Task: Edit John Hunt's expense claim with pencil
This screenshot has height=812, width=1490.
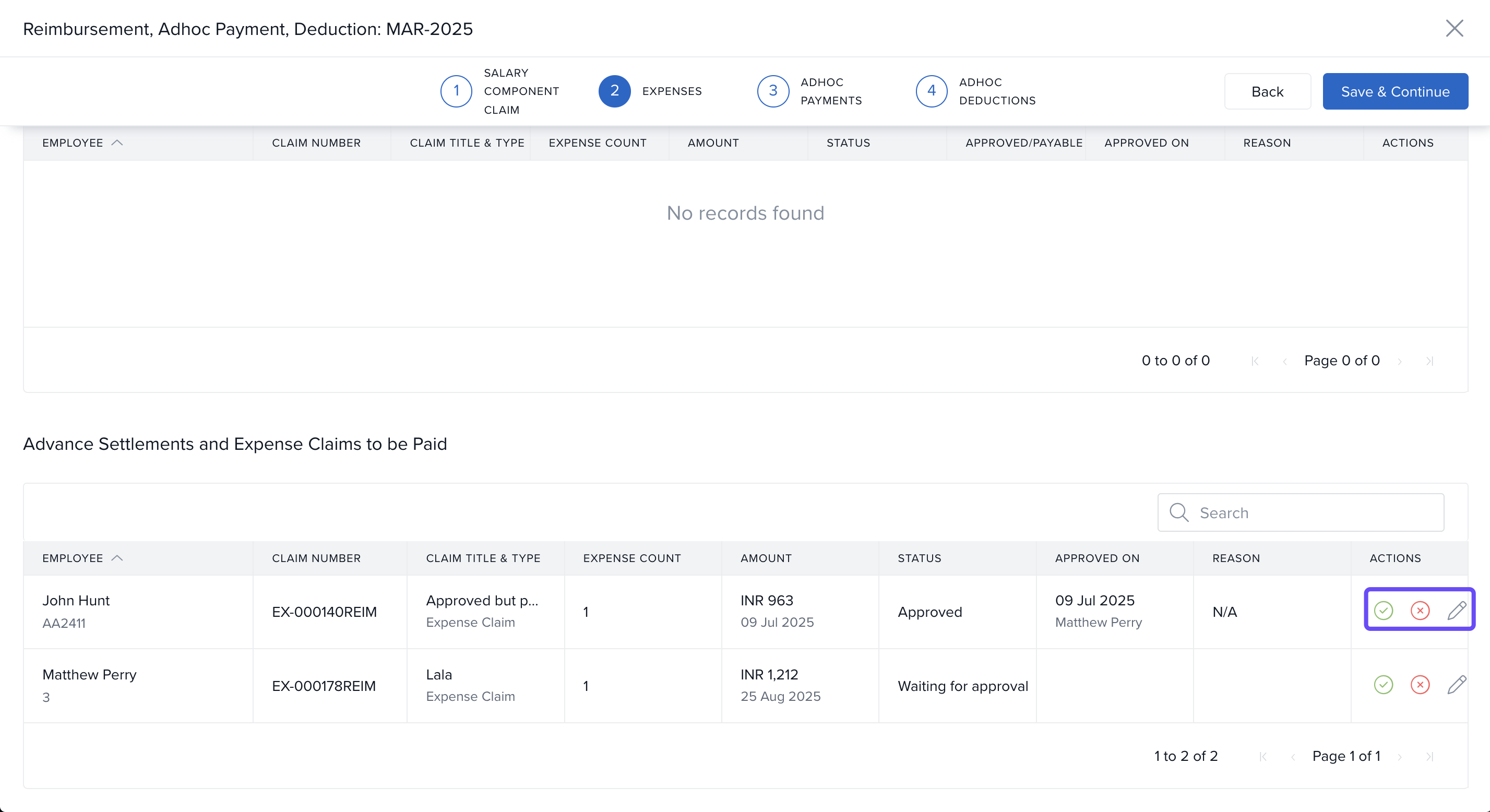Action: coord(1456,610)
